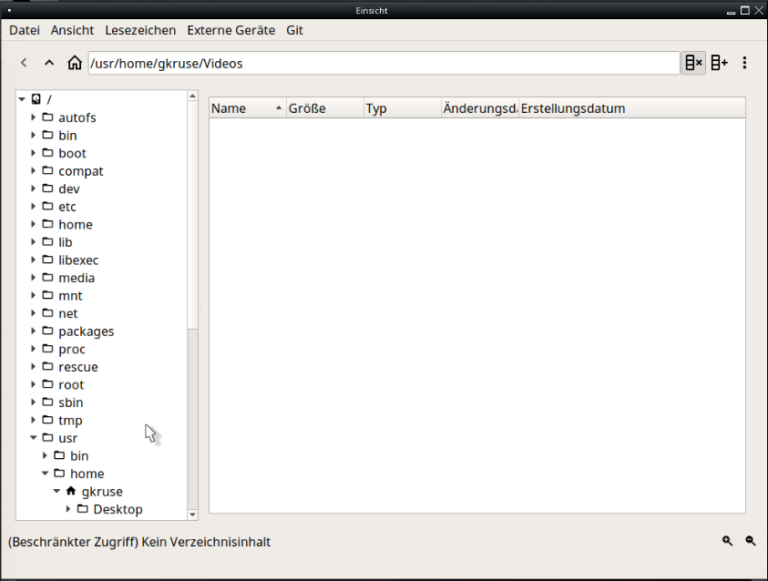
Task: Remove the current pane column
Action: click(x=694, y=63)
